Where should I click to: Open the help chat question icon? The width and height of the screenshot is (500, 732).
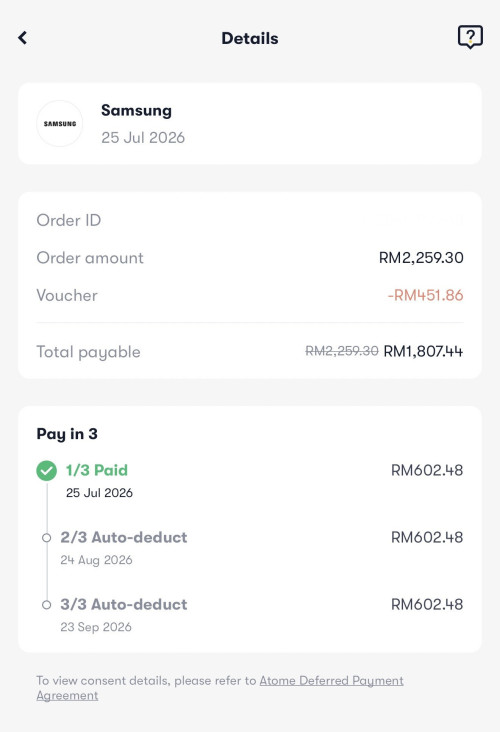[470, 37]
